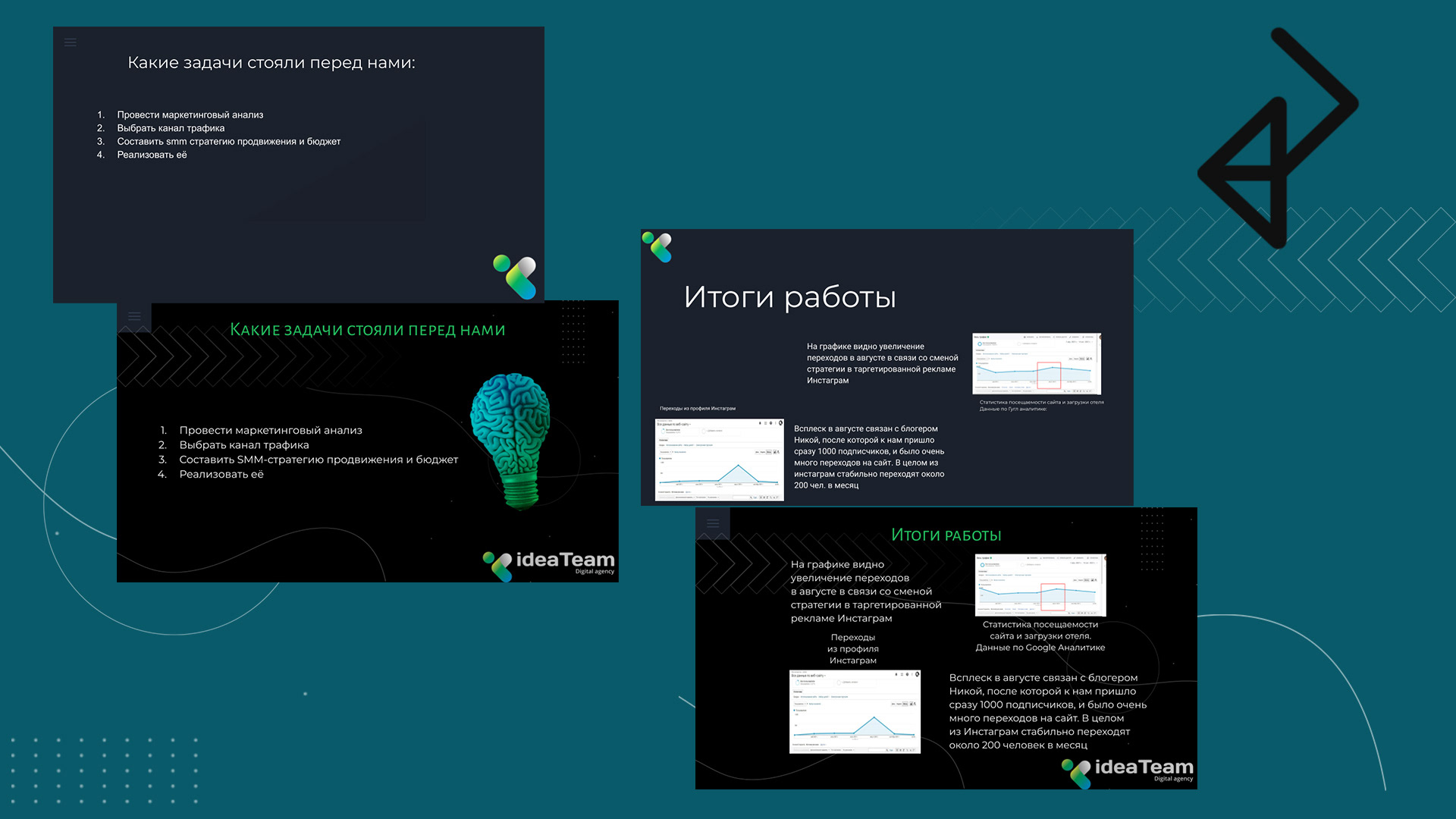Select the white 'Итоги работы' title
1456x819 pixels.
[x=789, y=297]
